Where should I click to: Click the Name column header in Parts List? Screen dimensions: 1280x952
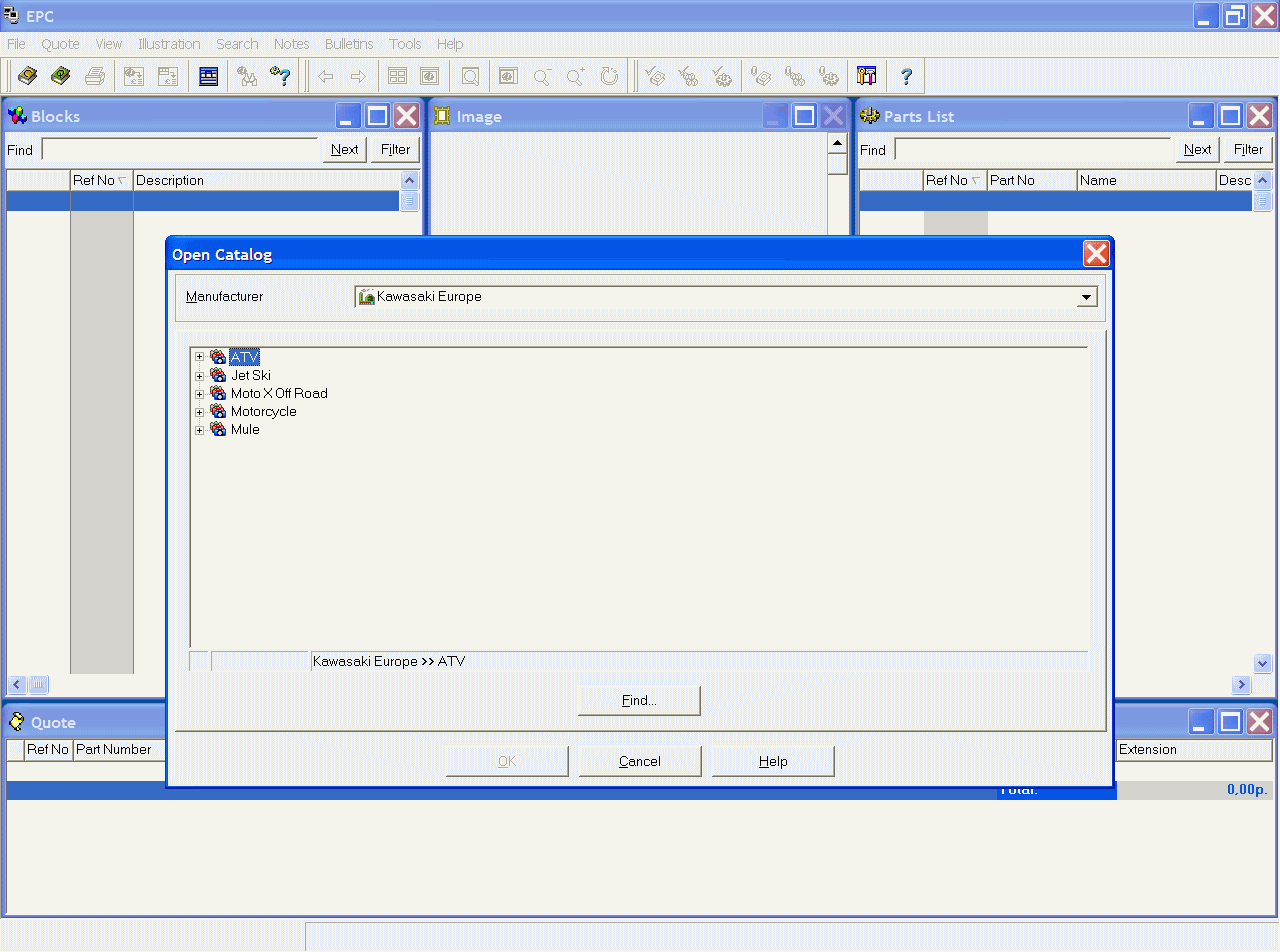pos(1146,181)
